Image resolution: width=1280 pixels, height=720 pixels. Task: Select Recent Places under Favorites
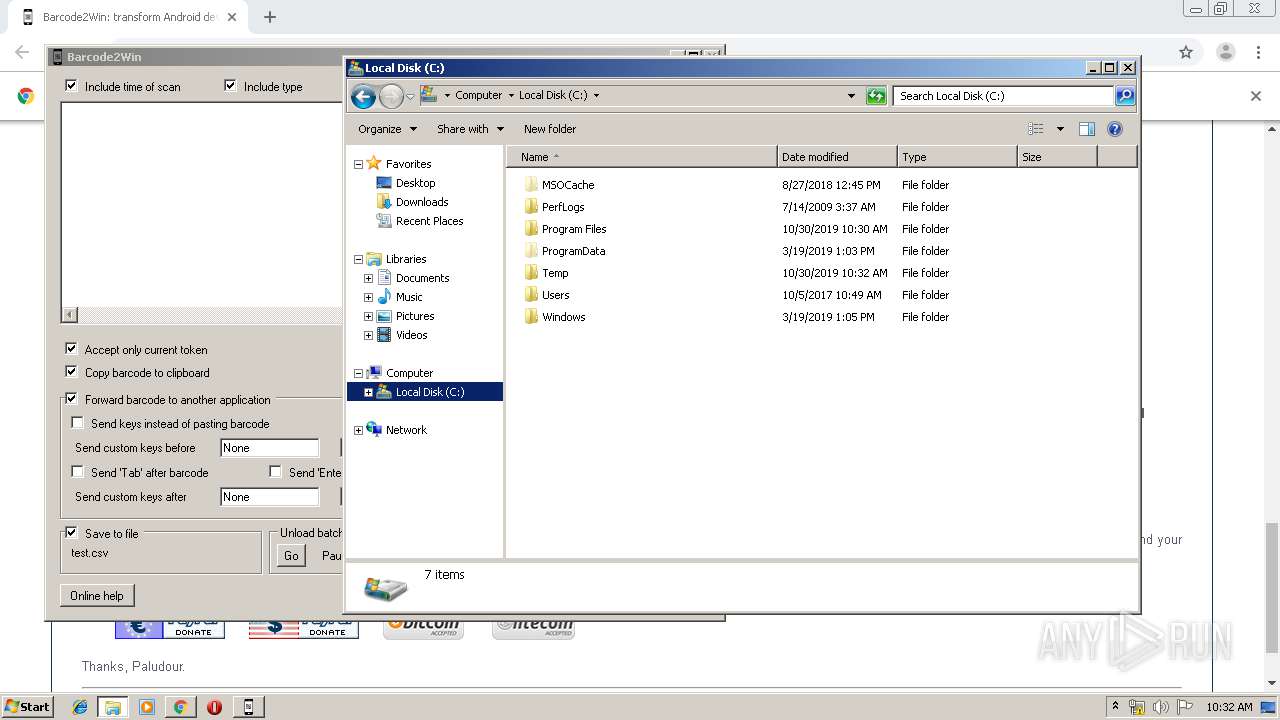point(429,221)
